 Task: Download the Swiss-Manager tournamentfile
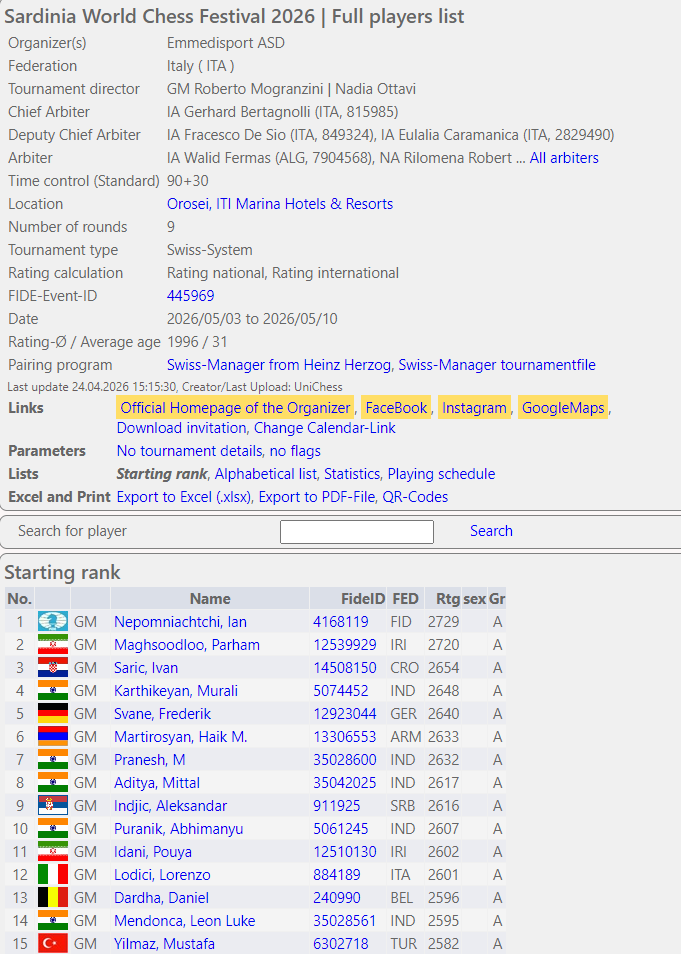point(497,364)
